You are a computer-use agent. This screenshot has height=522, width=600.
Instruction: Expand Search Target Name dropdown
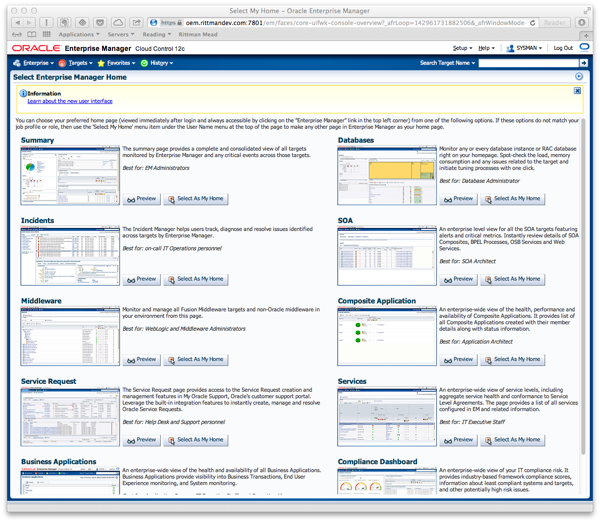[x=447, y=63]
